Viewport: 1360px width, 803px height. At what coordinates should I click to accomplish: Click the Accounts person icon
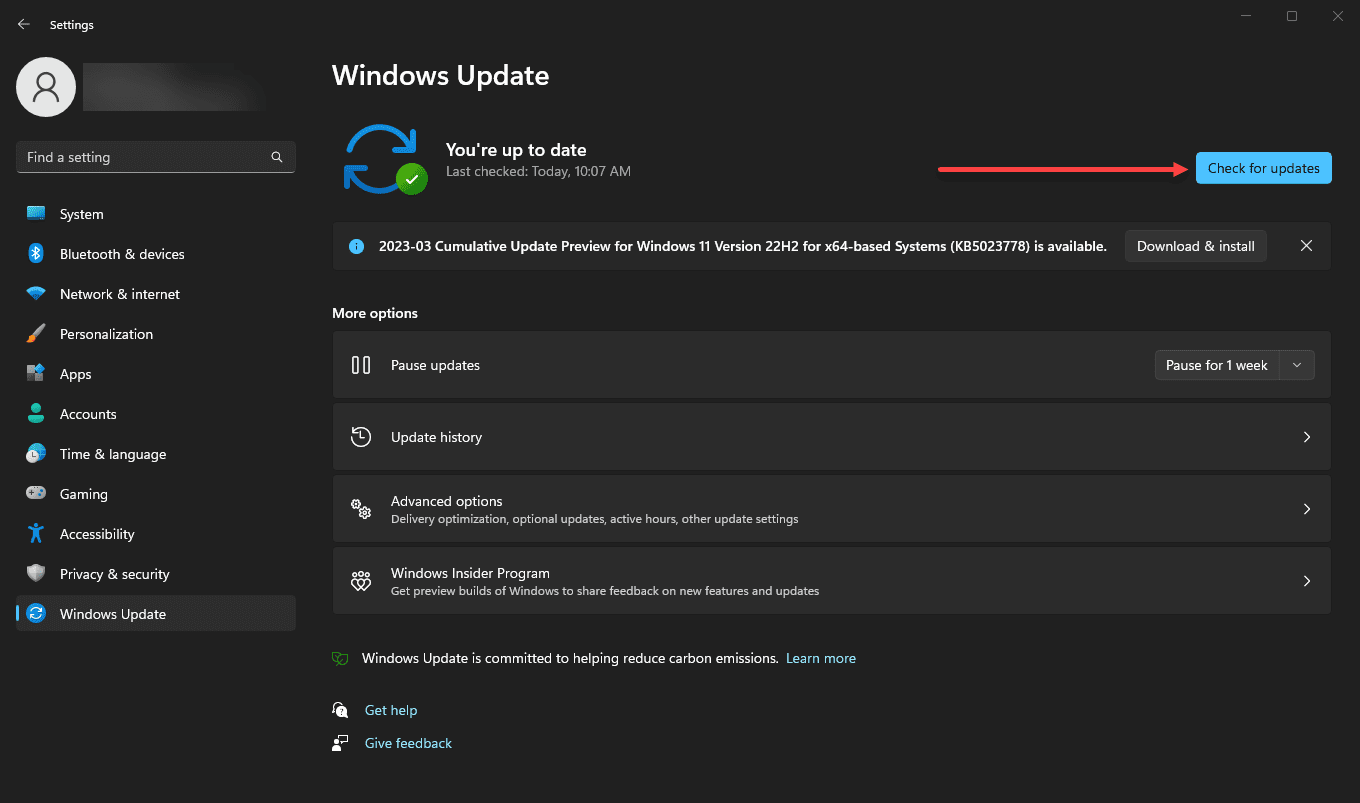(36, 414)
